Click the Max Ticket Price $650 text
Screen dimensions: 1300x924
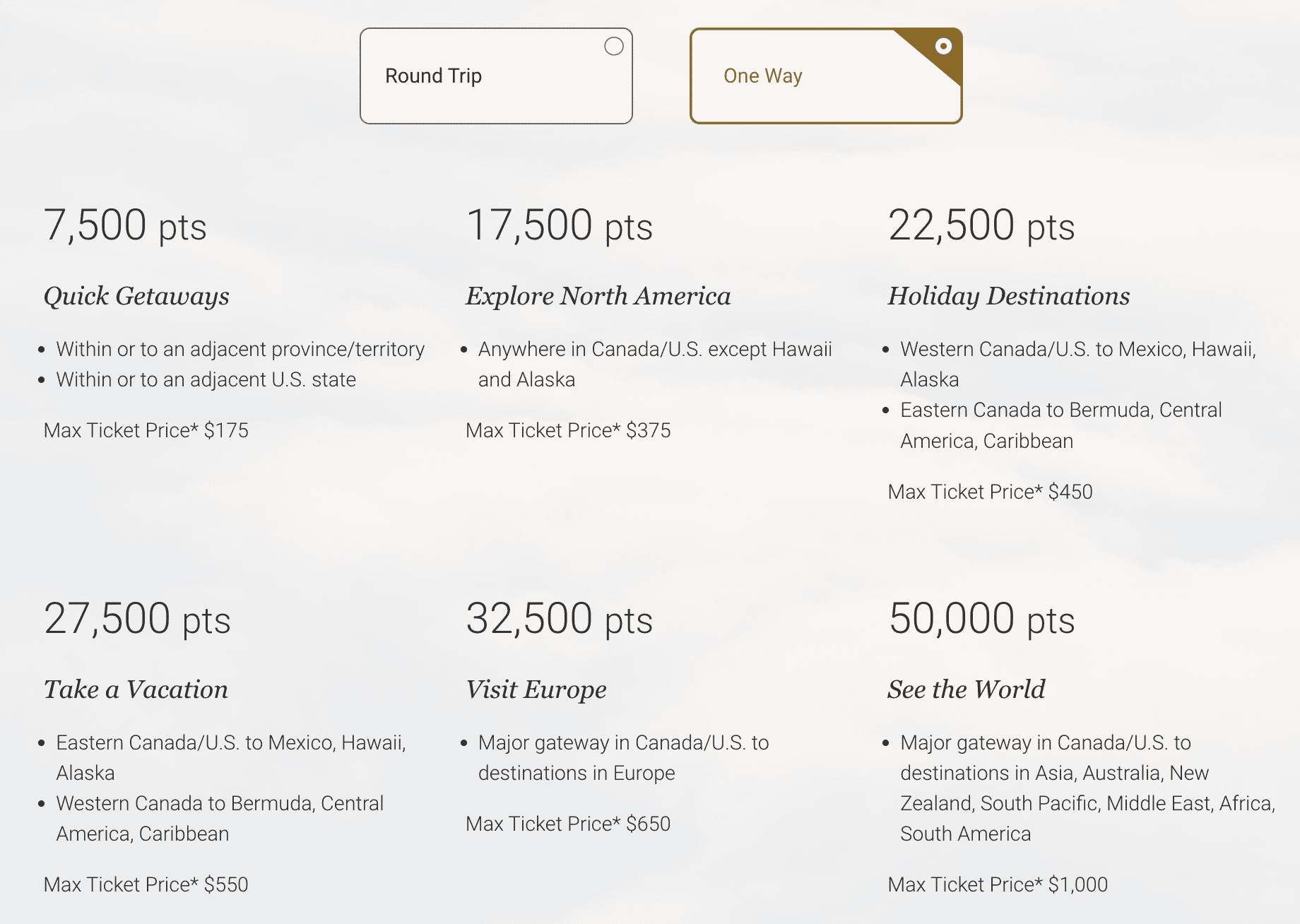coord(568,824)
